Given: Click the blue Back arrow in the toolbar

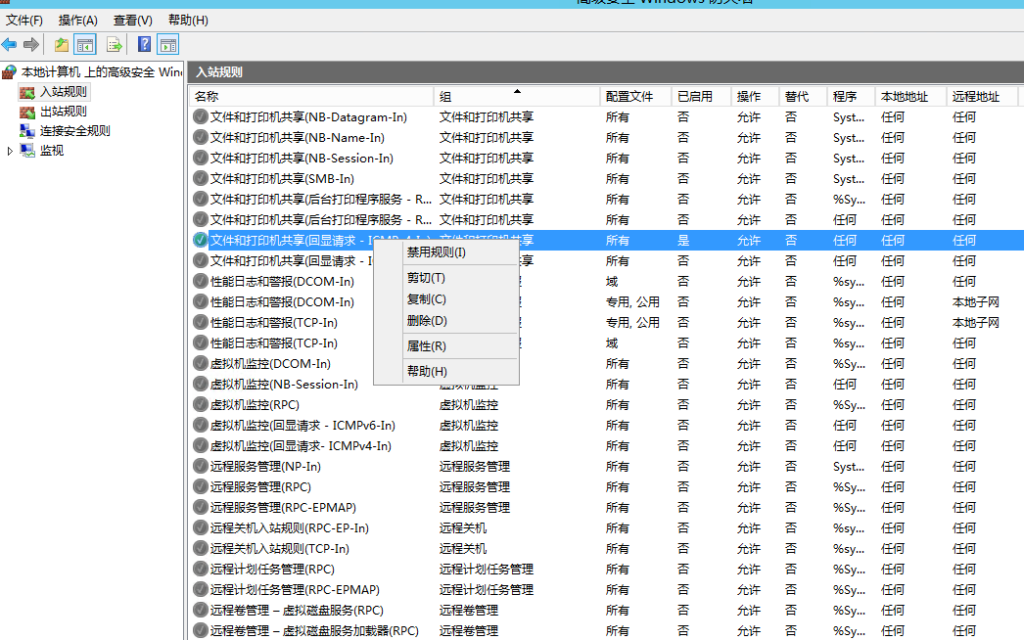Looking at the screenshot, I should pos(10,44).
